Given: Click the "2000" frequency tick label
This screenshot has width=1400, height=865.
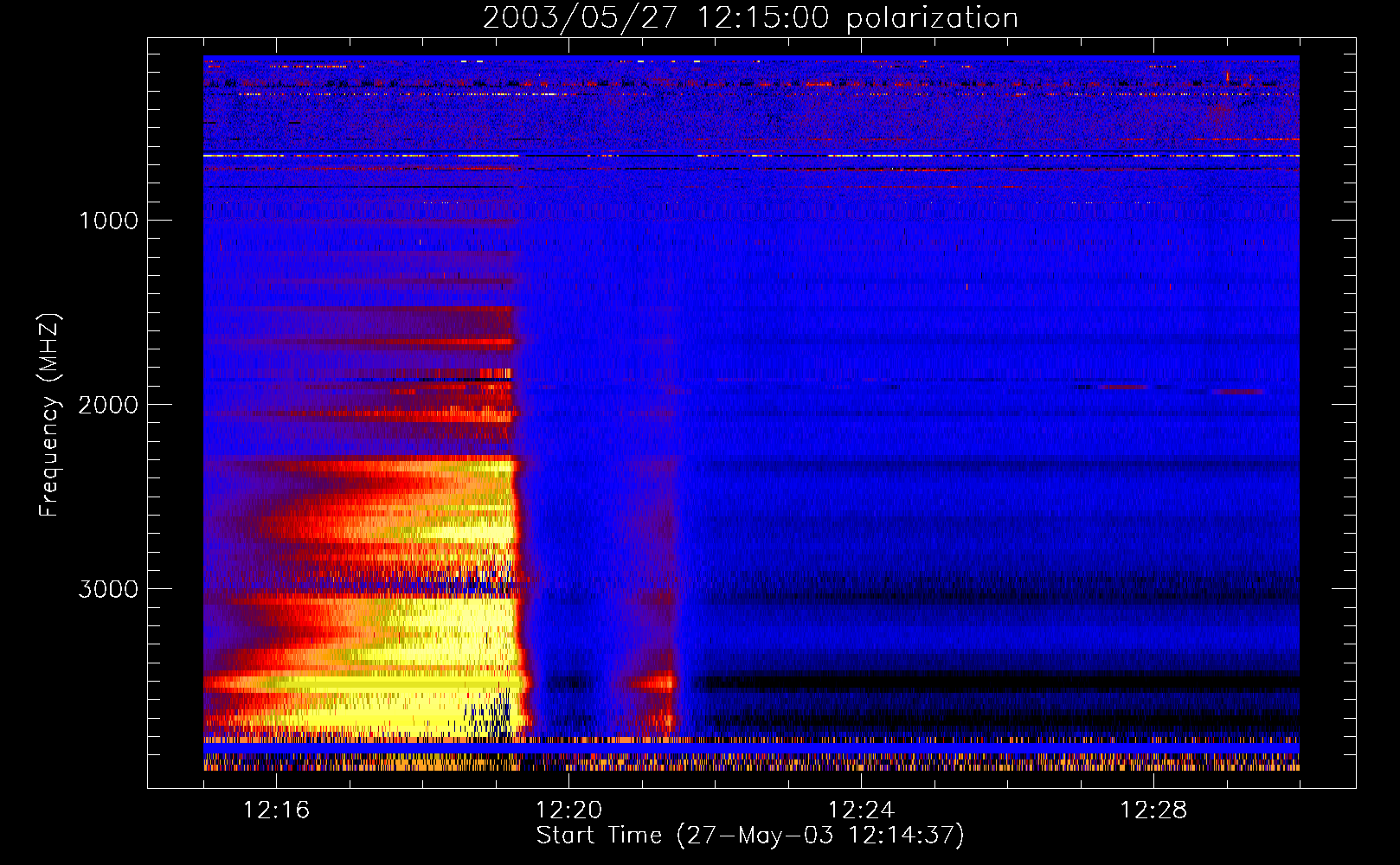Looking at the screenshot, I should click(x=108, y=405).
